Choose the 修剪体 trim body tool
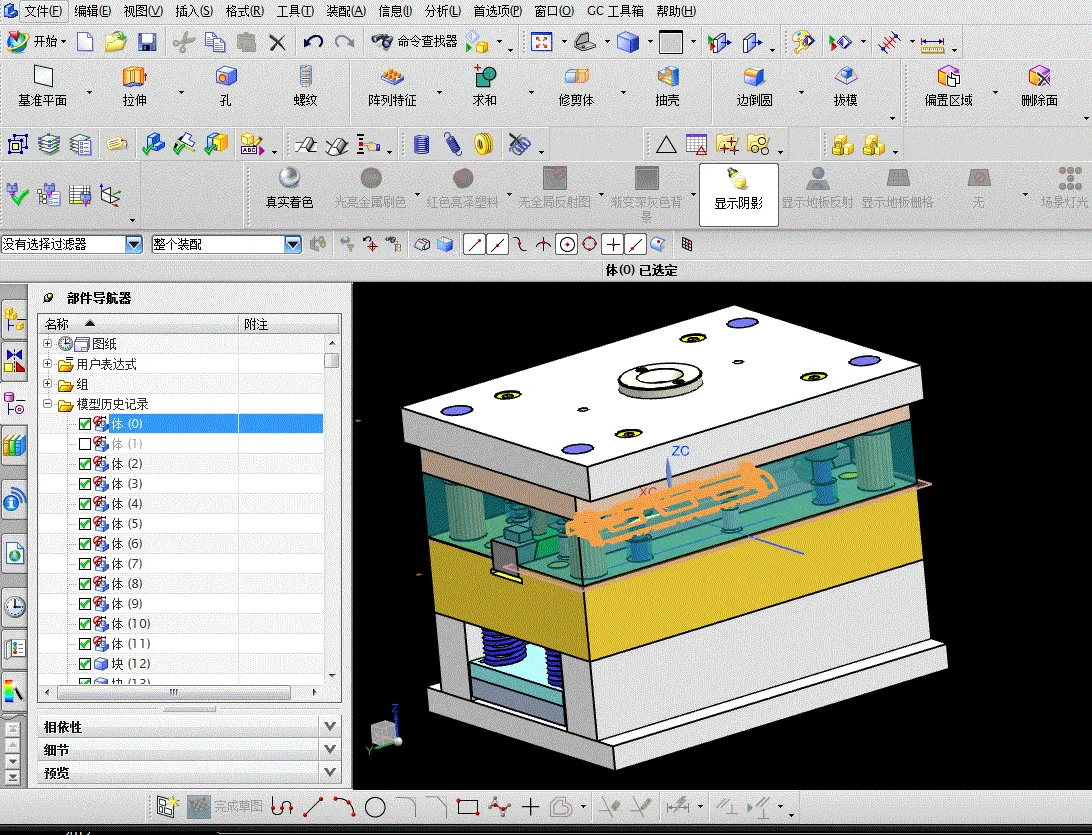 click(576, 77)
